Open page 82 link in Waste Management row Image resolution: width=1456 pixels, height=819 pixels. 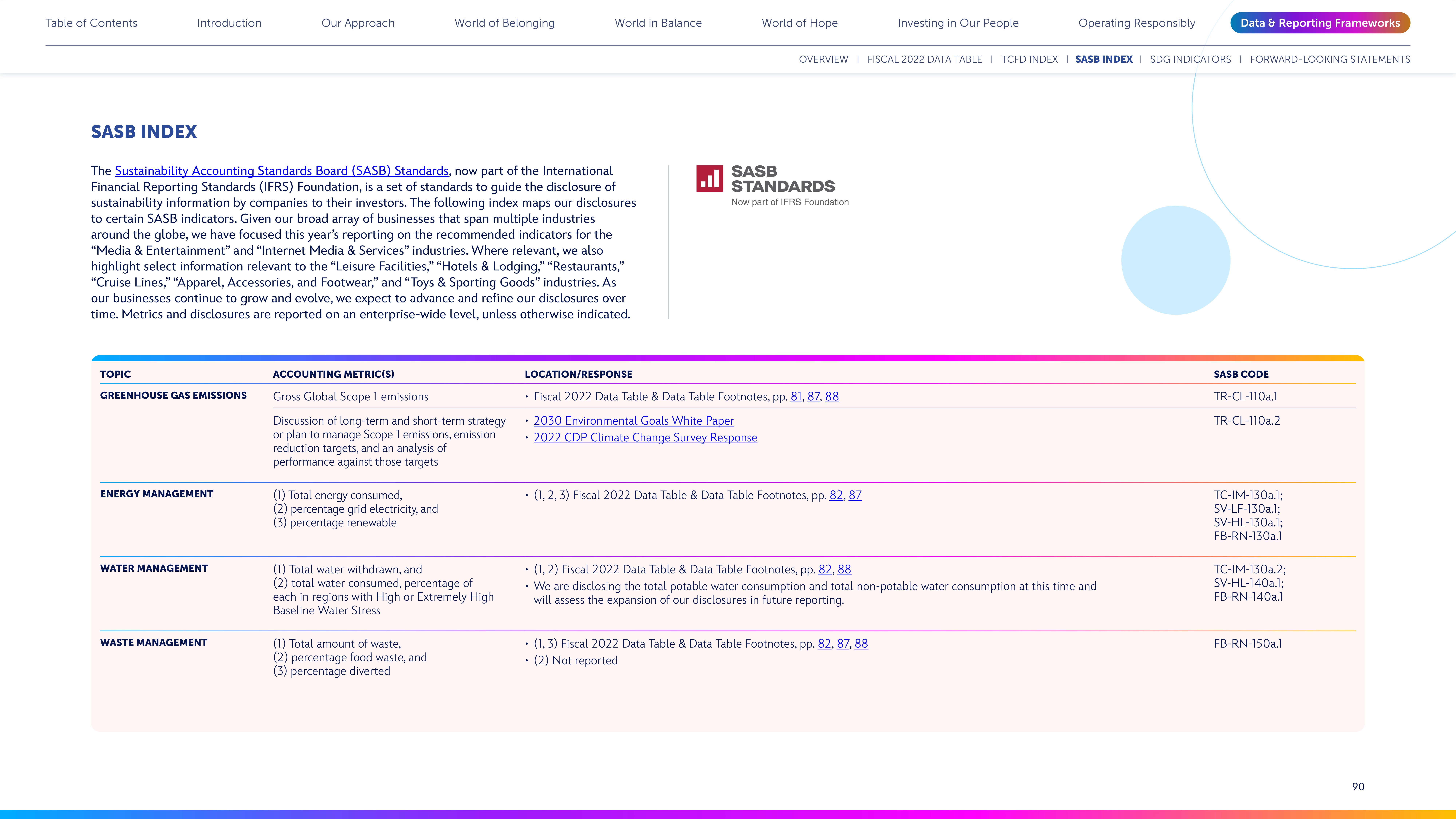point(825,644)
